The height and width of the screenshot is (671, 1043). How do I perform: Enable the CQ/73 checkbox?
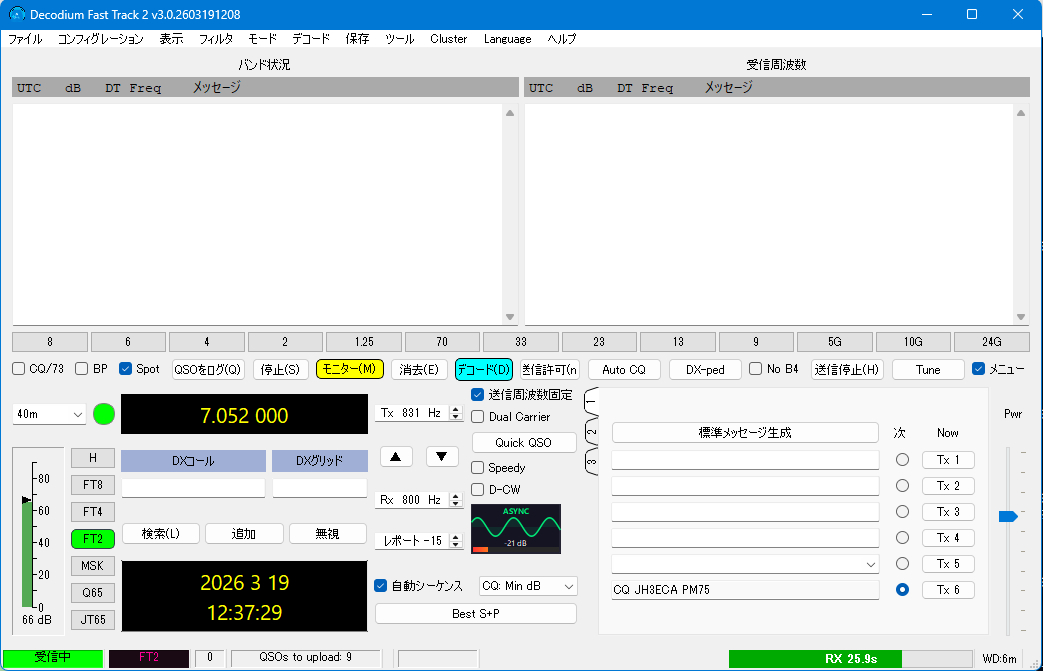coord(19,369)
